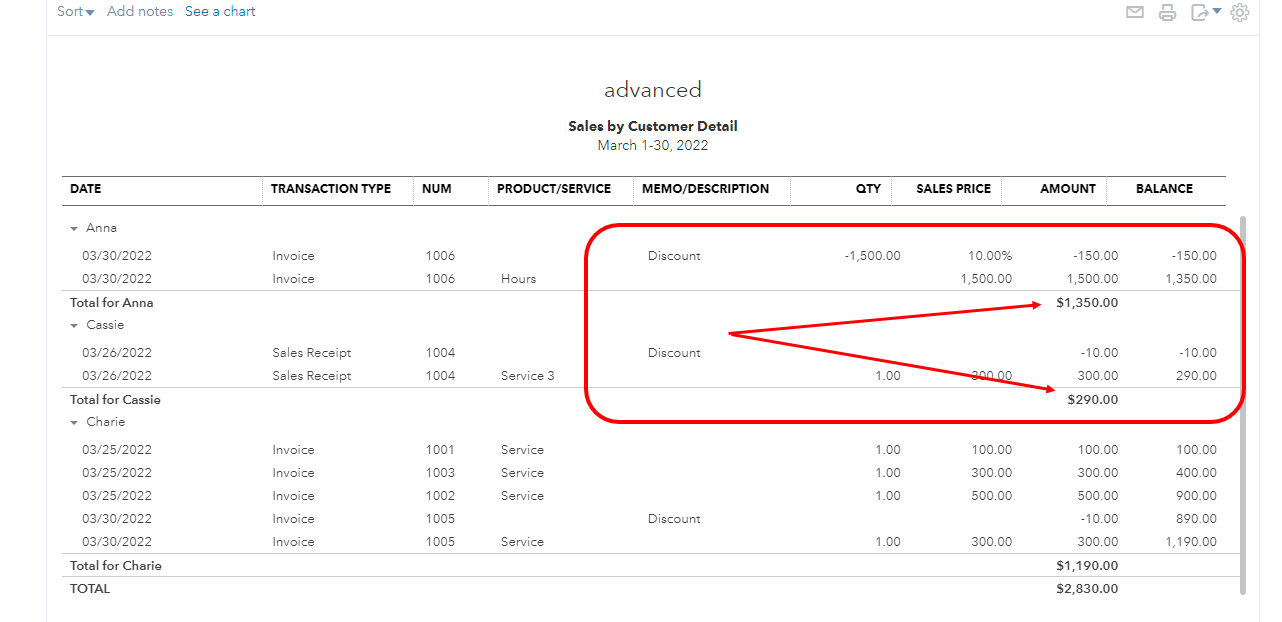
Task: Open report settings with the gear icon
Action: pos(1239,12)
